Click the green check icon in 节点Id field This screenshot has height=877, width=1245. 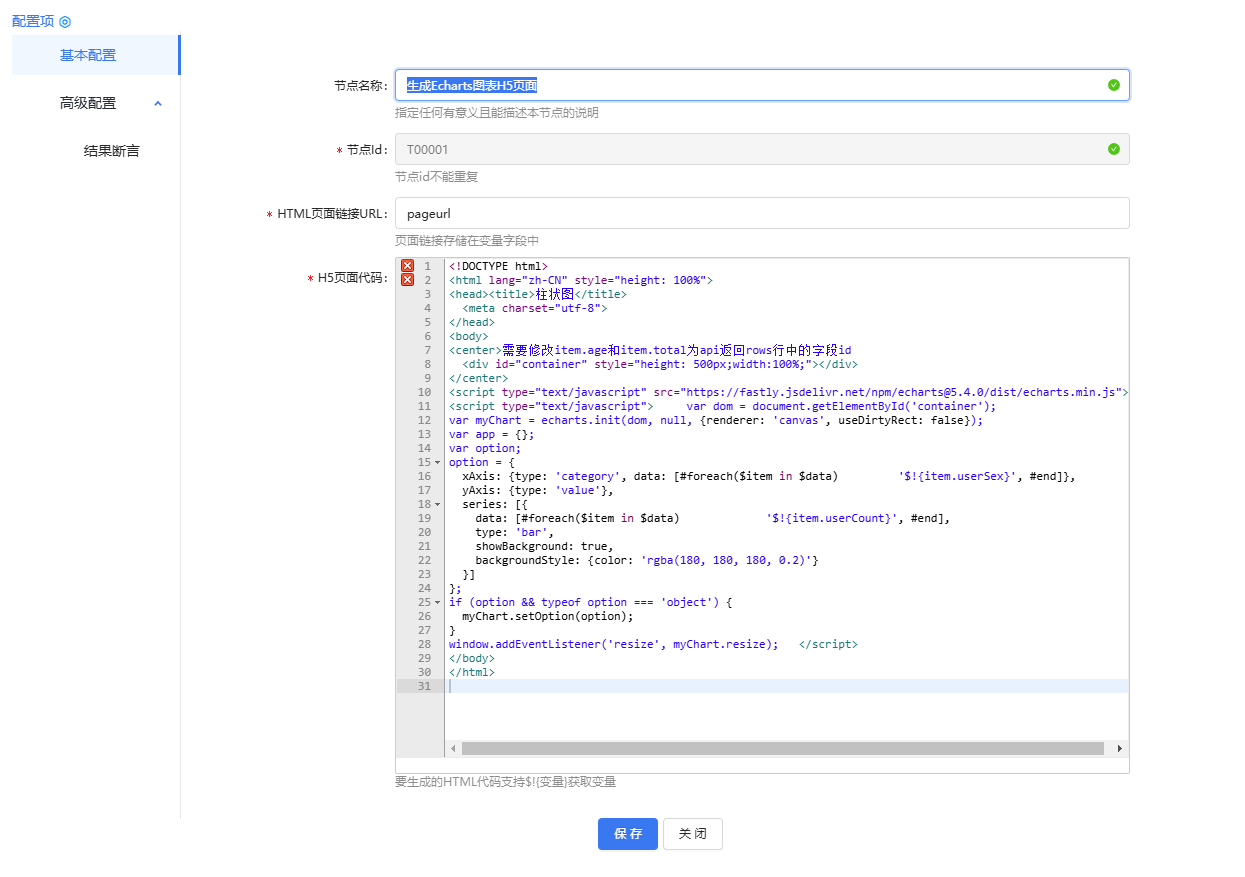(x=1114, y=149)
